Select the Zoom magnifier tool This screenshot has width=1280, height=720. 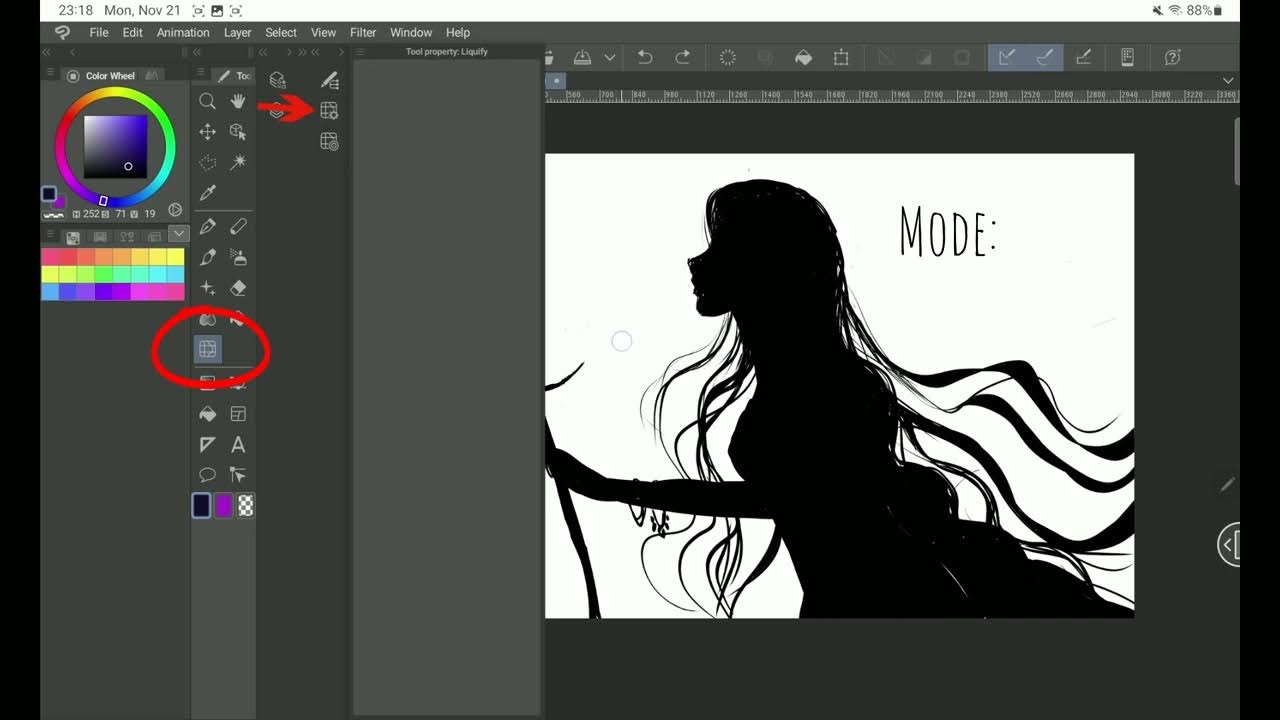pos(207,101)
